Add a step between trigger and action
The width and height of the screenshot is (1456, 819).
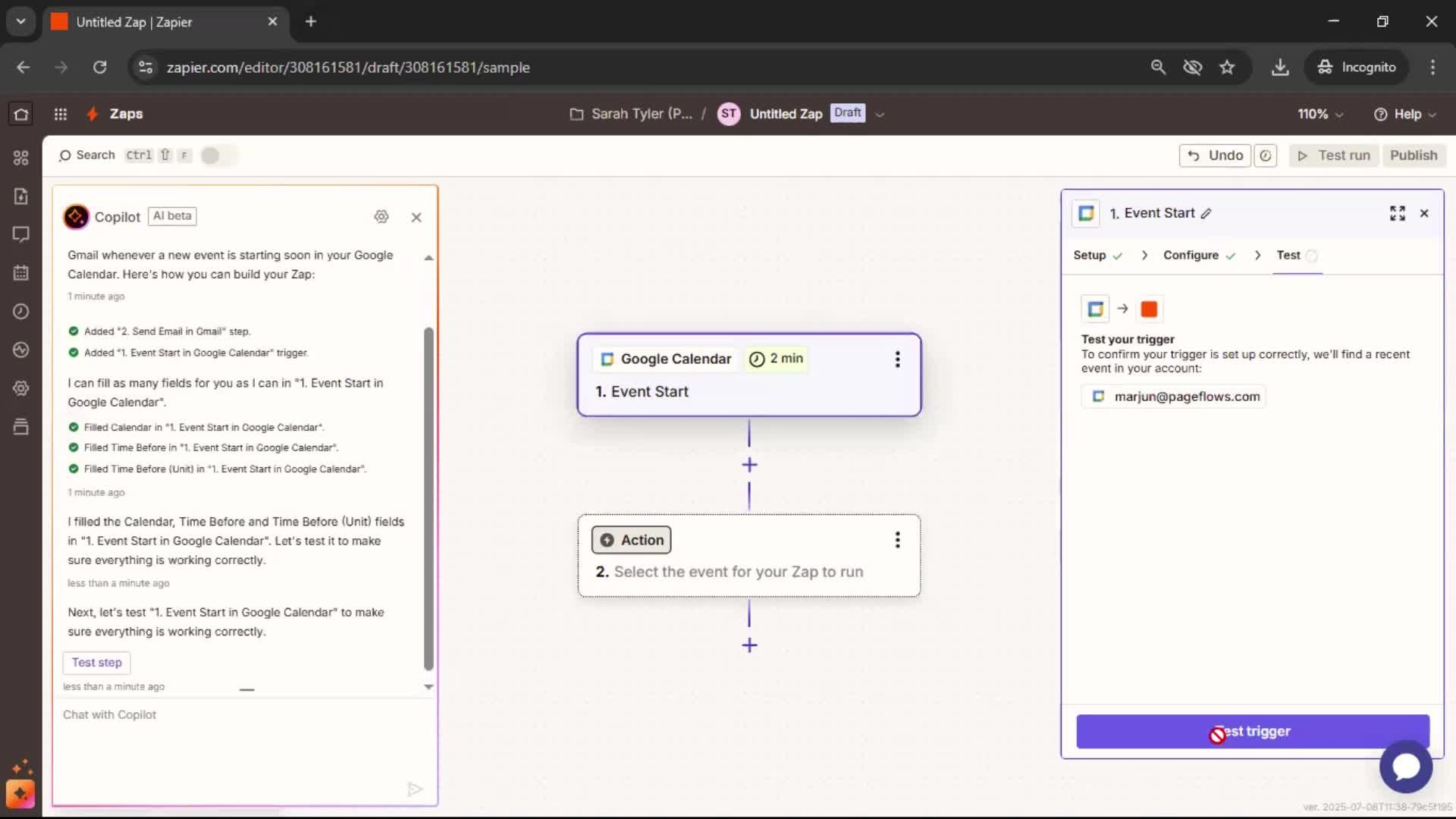pos(749,465)
